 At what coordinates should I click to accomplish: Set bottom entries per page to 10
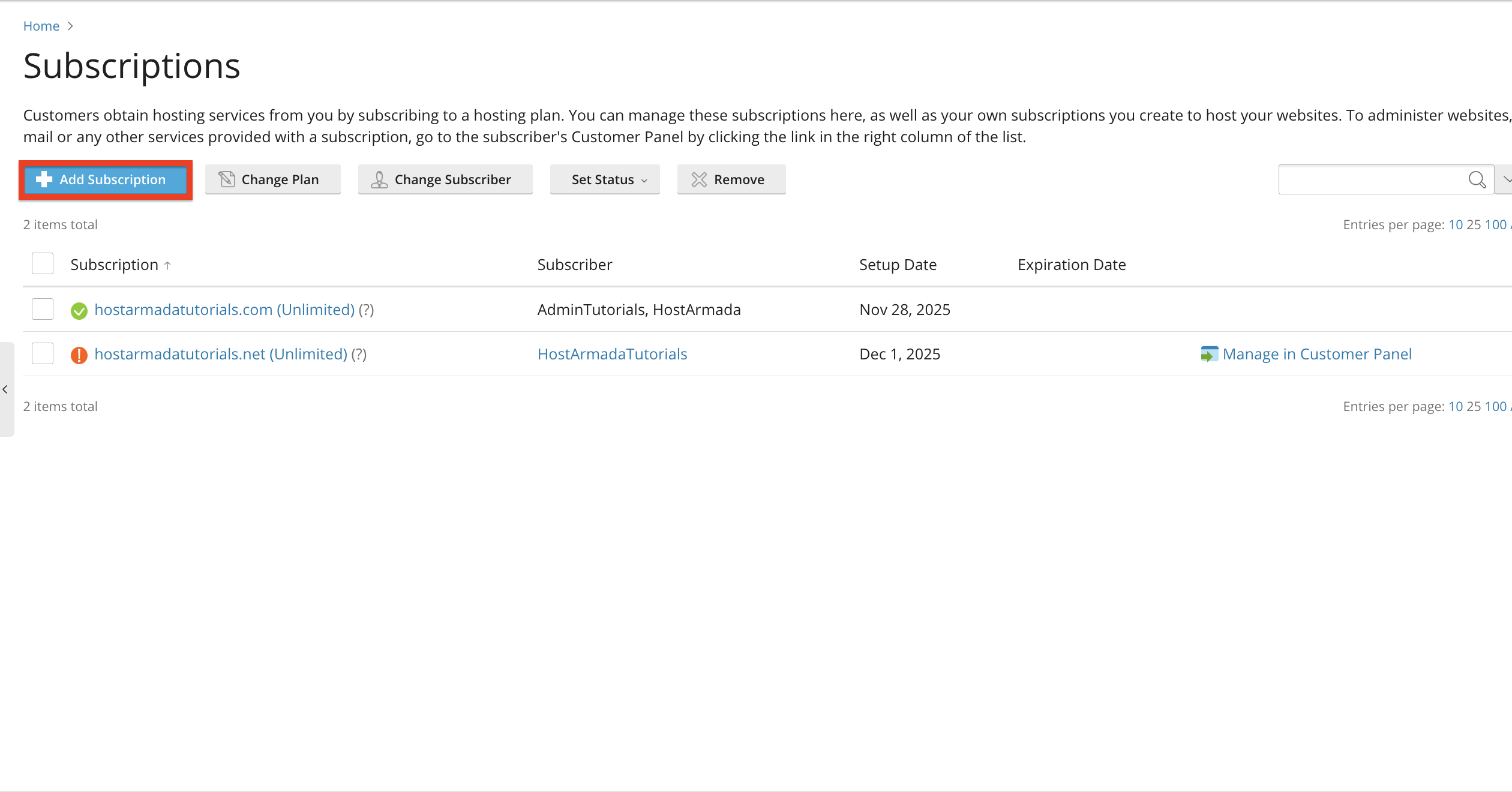pyautogui.click(x=1456, y=407)
